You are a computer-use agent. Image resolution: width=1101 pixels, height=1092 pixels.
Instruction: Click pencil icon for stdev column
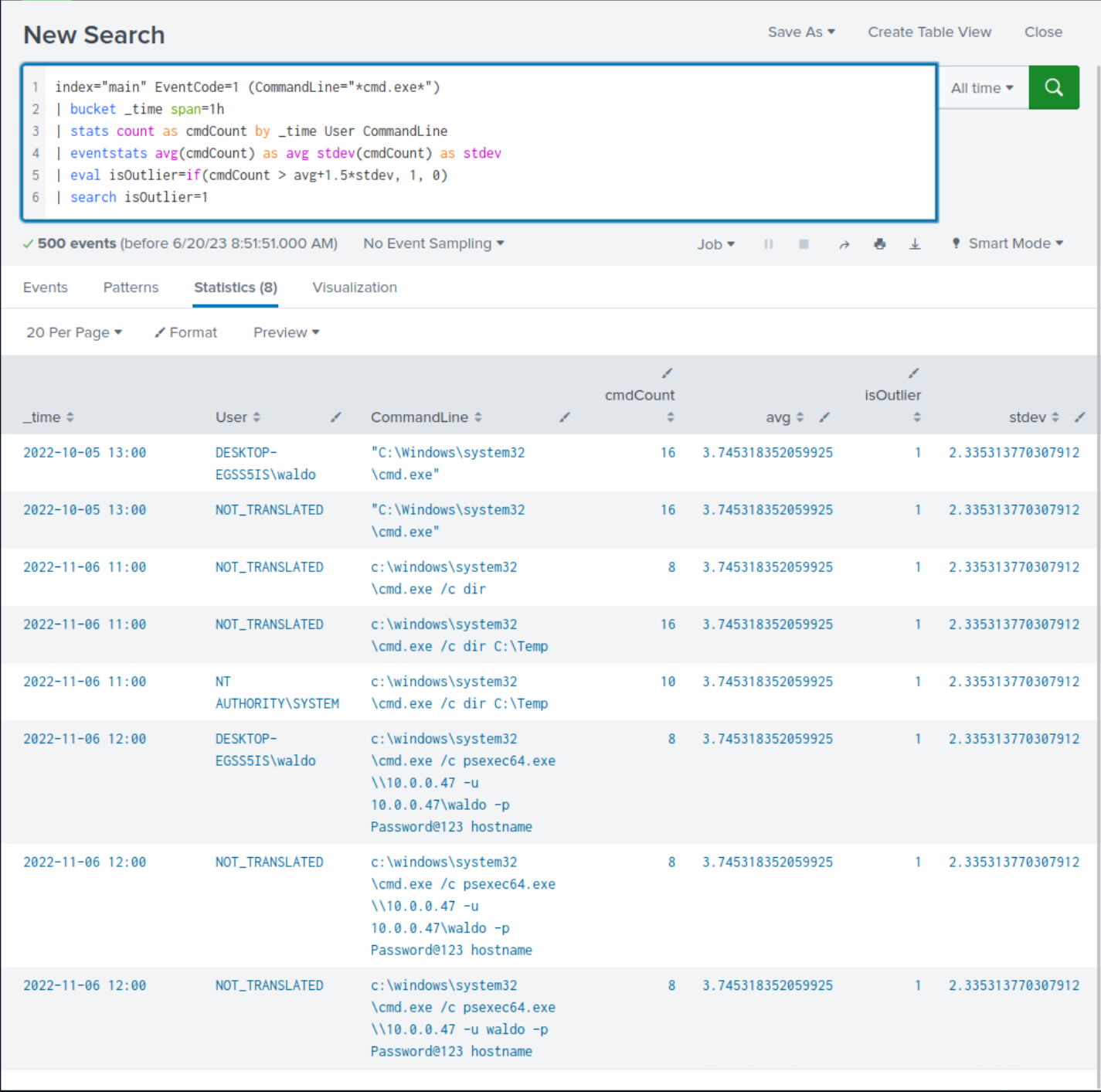[1079, 417]
